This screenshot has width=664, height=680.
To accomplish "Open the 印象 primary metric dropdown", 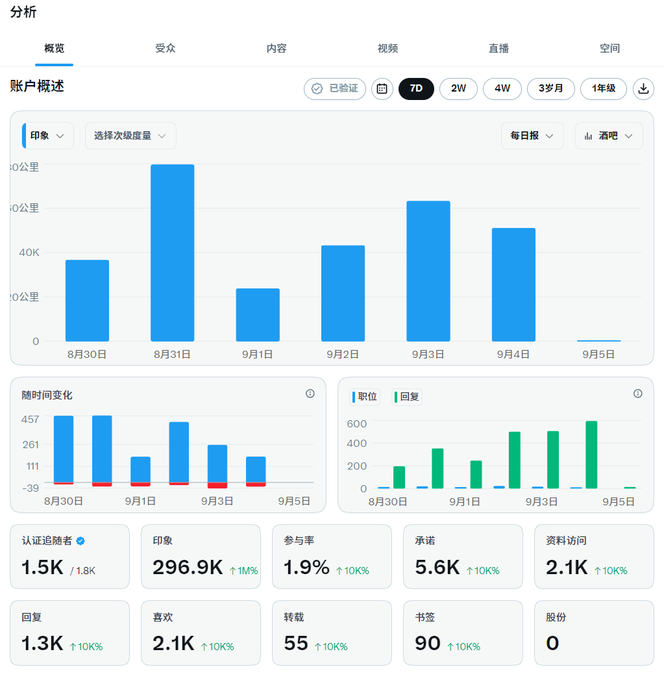I will (x=47, y=136).
